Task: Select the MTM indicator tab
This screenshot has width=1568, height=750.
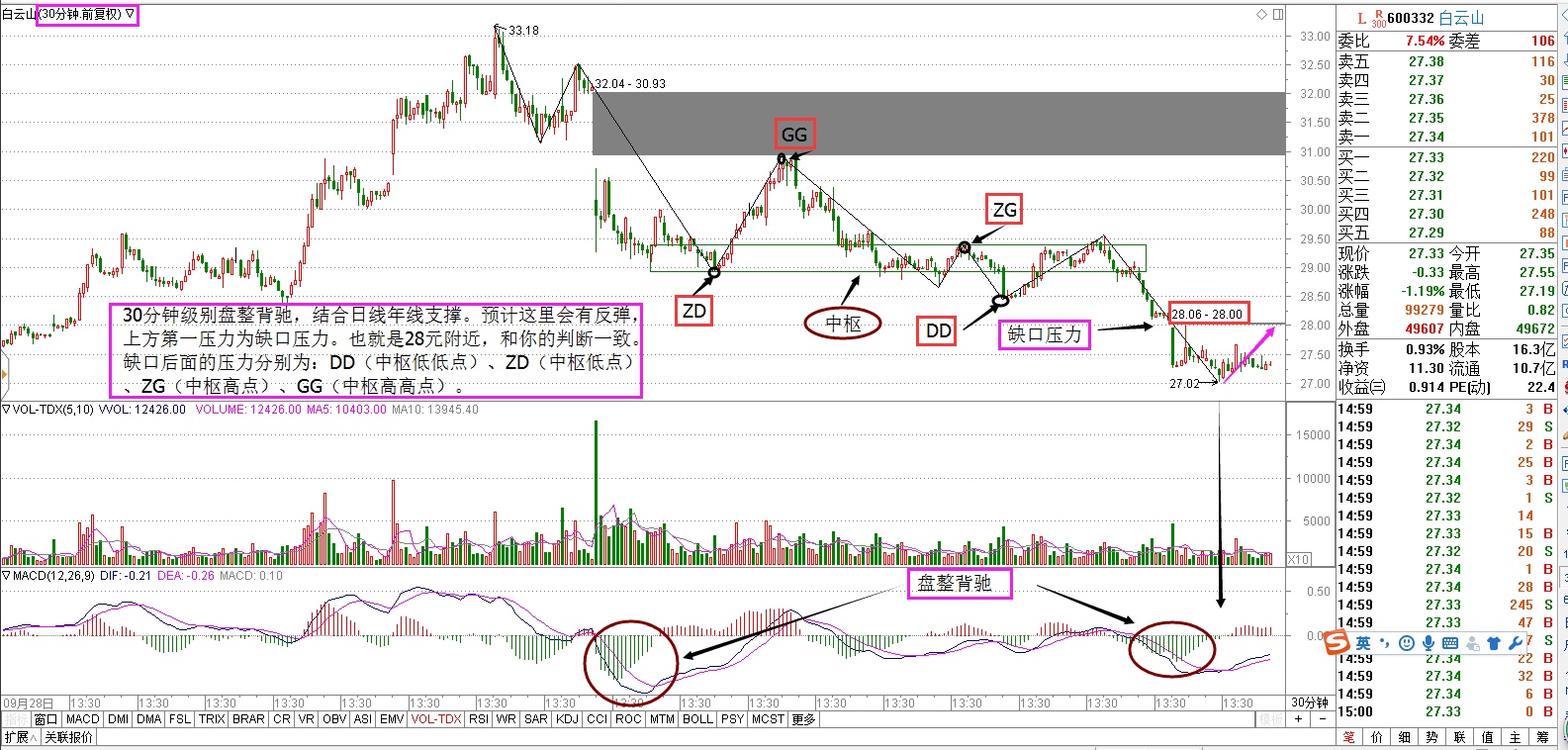Action: coord(662,719)
